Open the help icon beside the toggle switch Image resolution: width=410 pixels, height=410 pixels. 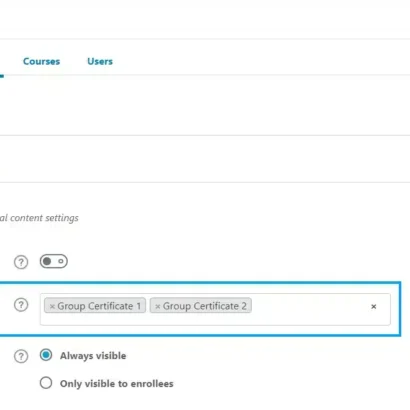pos(21,262)
